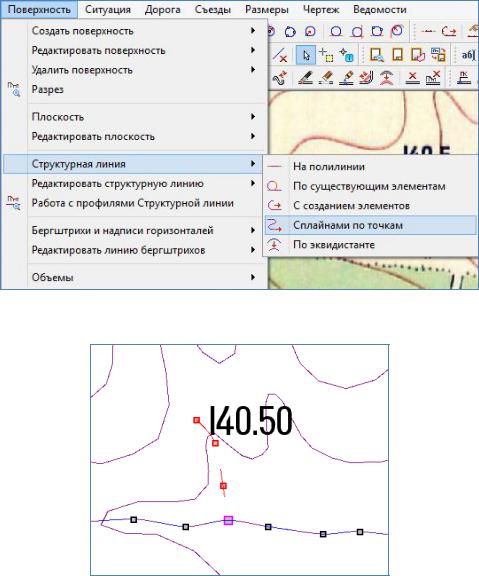Click the magenta spline point on blue line
This screenshot has width=479, height=576.
click(x=228, y=520)
